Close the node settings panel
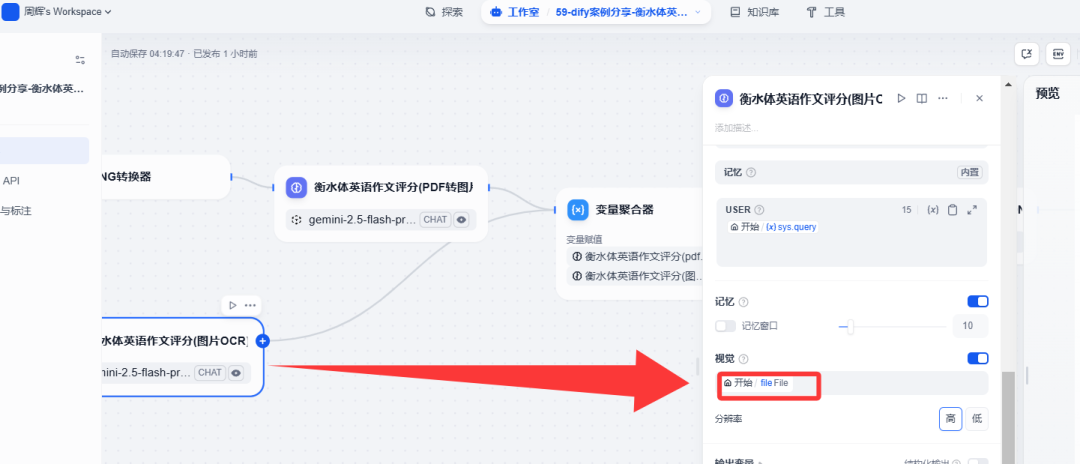The width and height of the screenshot is (1080, 464). pyautogui.click(x=979, y=98)
